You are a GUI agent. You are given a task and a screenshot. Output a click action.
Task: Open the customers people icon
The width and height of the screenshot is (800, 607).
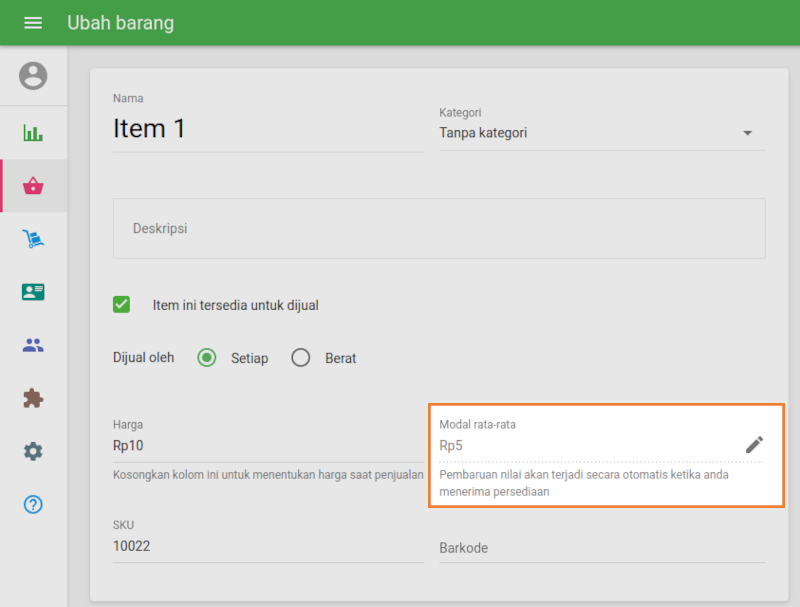pos(33,345)
